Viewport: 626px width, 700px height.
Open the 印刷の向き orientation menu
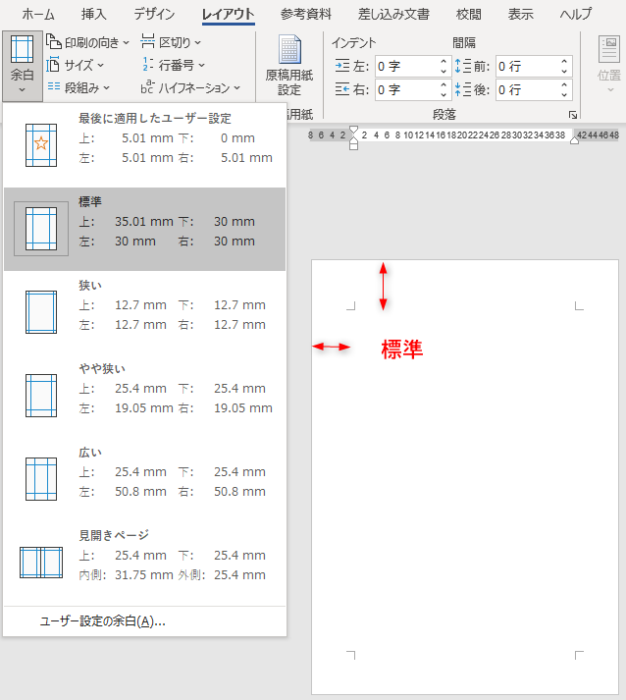tap(88, 42)
